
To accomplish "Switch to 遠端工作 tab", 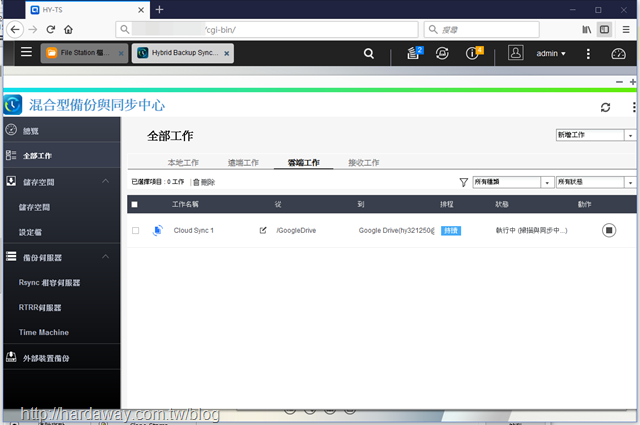I will coord(243,162).
